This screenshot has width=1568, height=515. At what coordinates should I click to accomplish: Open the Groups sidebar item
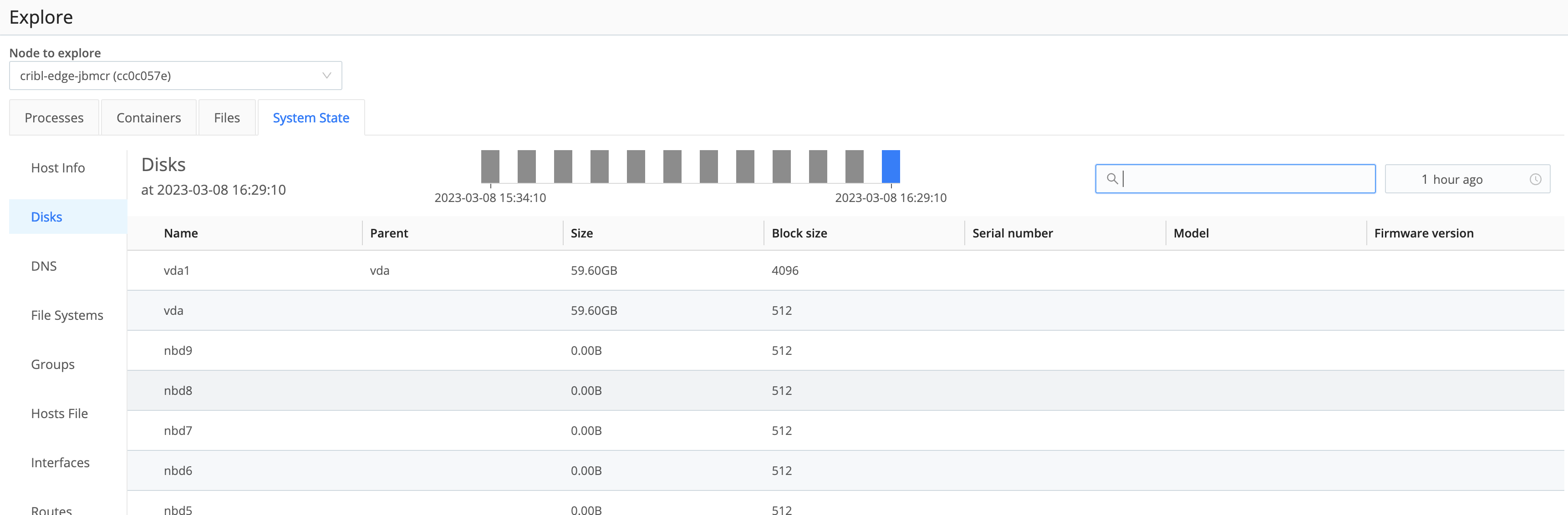[53, 365]
